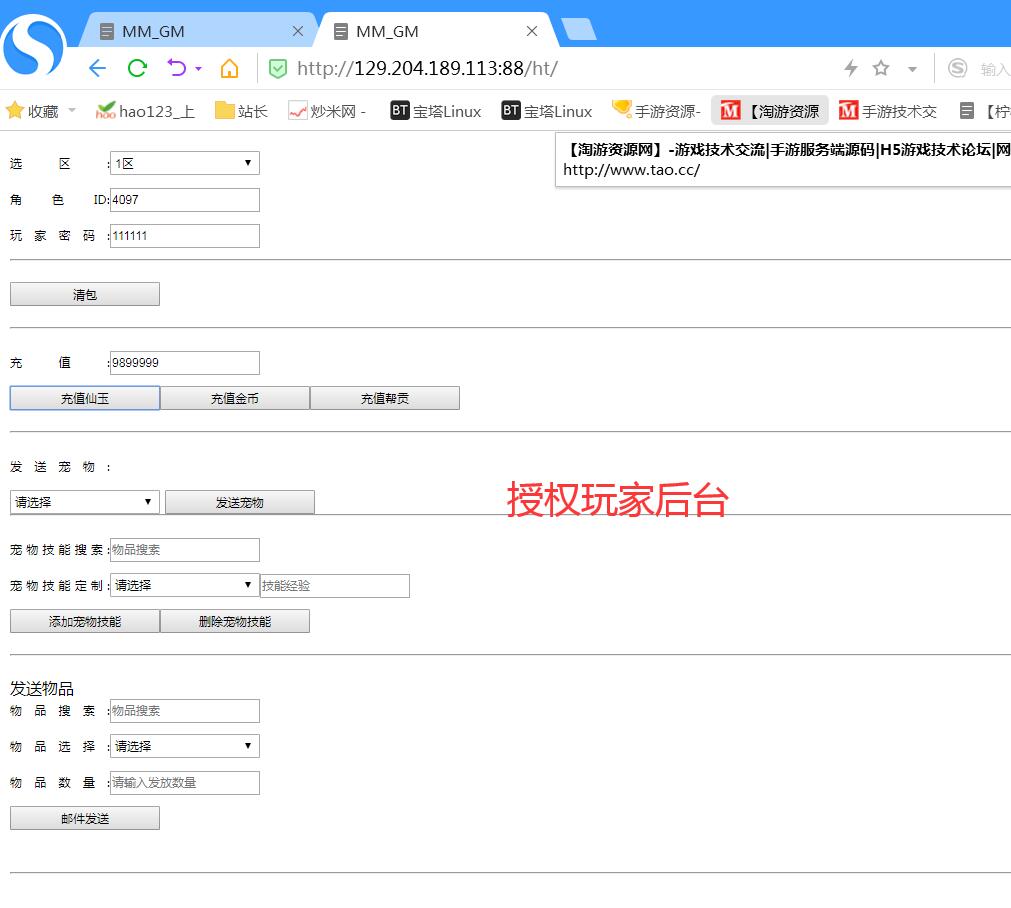
Task: Open the 站长 bookmark folder
Action: point(241,111)
